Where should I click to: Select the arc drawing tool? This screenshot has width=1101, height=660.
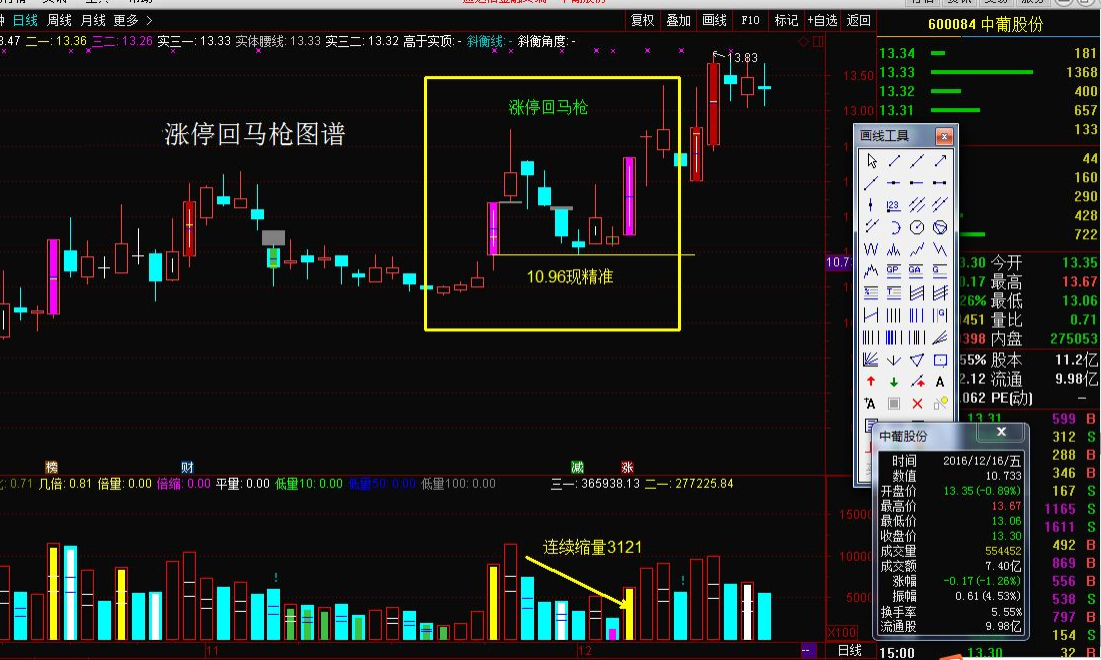(x=895, y=227)
